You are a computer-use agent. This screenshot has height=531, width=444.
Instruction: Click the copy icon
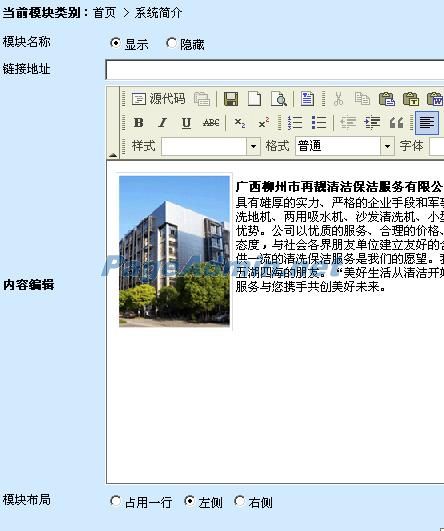pyautogui.click(x=362, y=99)
